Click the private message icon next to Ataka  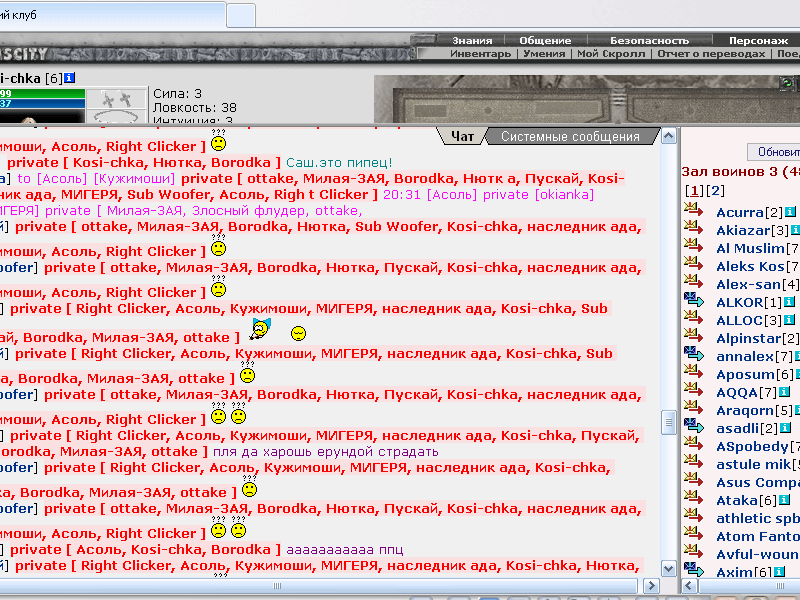(x=693, y=498)
